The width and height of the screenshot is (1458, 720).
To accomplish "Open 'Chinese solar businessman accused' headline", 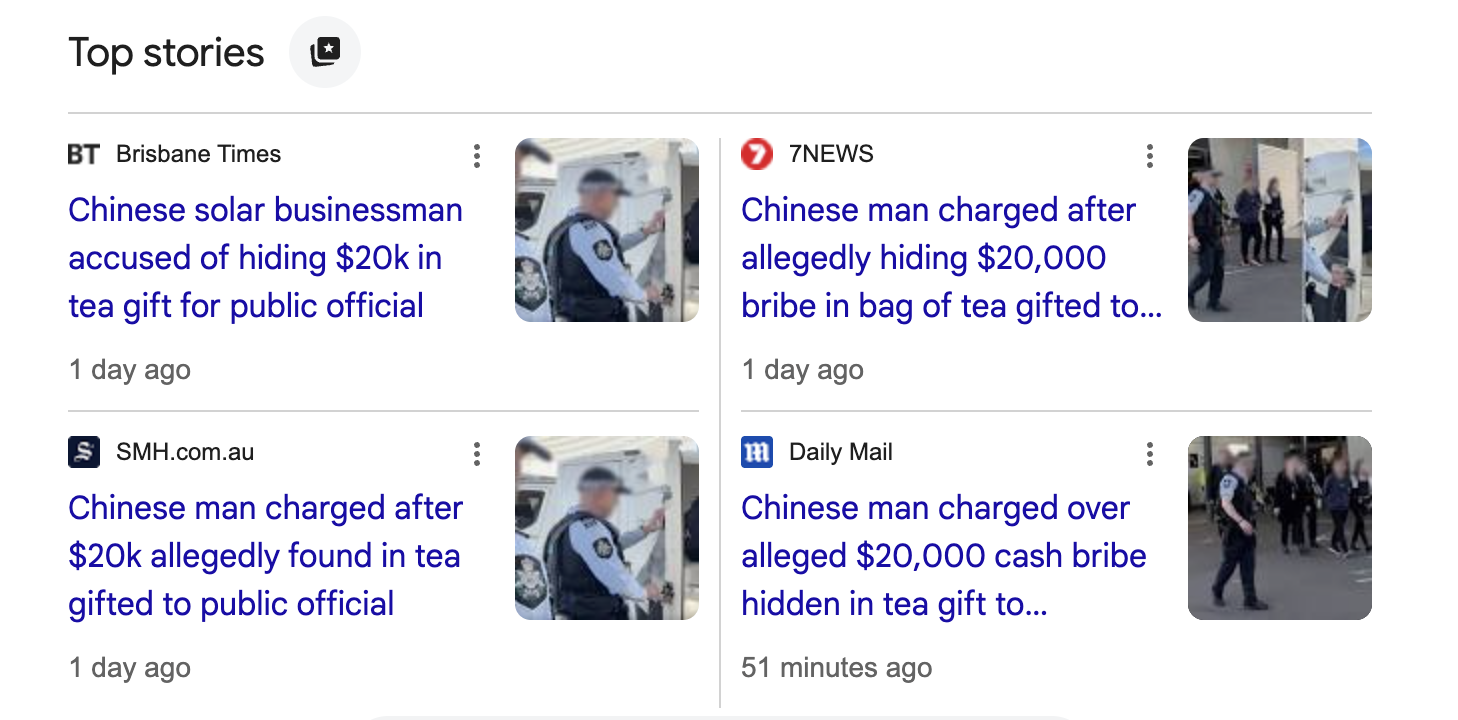I will (x=265, y=258).
